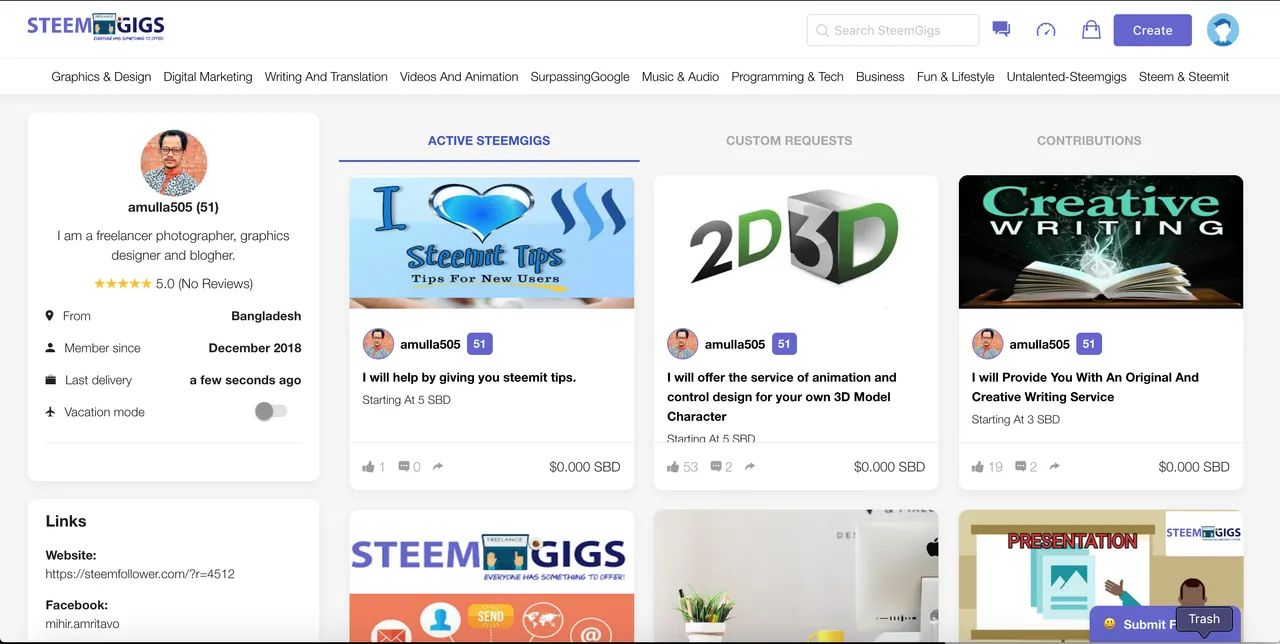Click the Create button
The width and height of the screenshot is (1280, 644).
coord(1152,30)
